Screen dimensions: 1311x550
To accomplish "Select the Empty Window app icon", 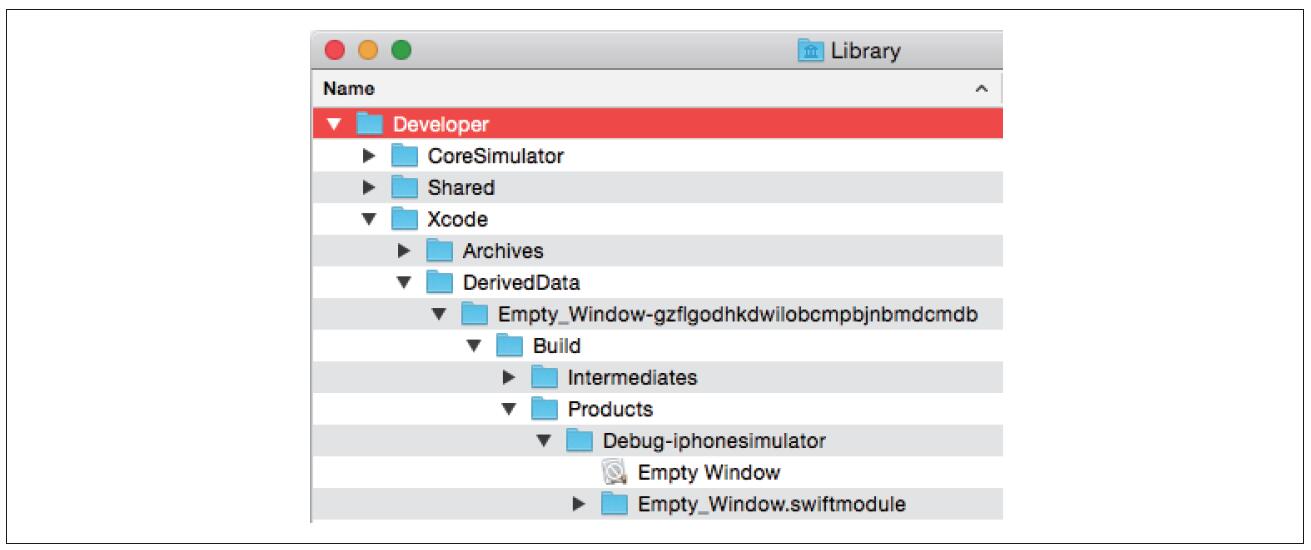I will coord(615,472).
